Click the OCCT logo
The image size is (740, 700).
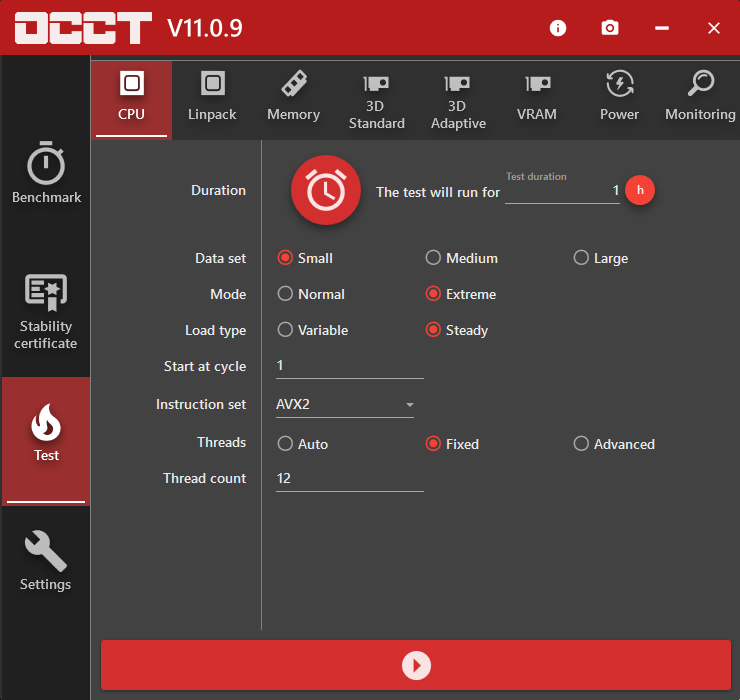84,28
